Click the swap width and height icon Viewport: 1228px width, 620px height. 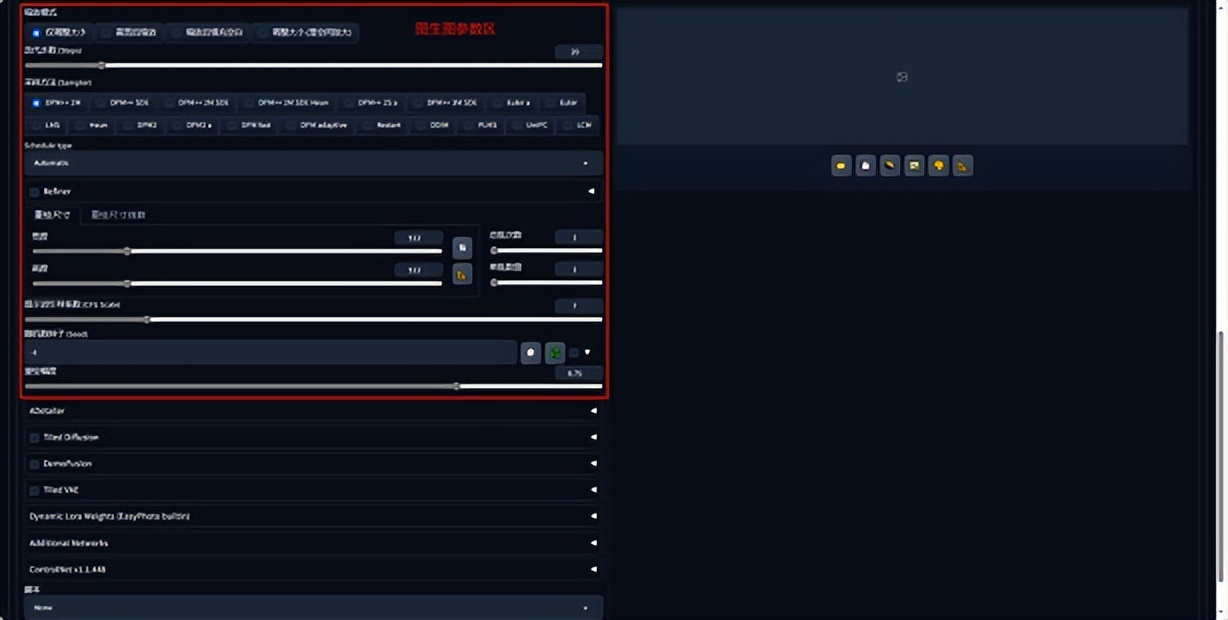[462, 247]
